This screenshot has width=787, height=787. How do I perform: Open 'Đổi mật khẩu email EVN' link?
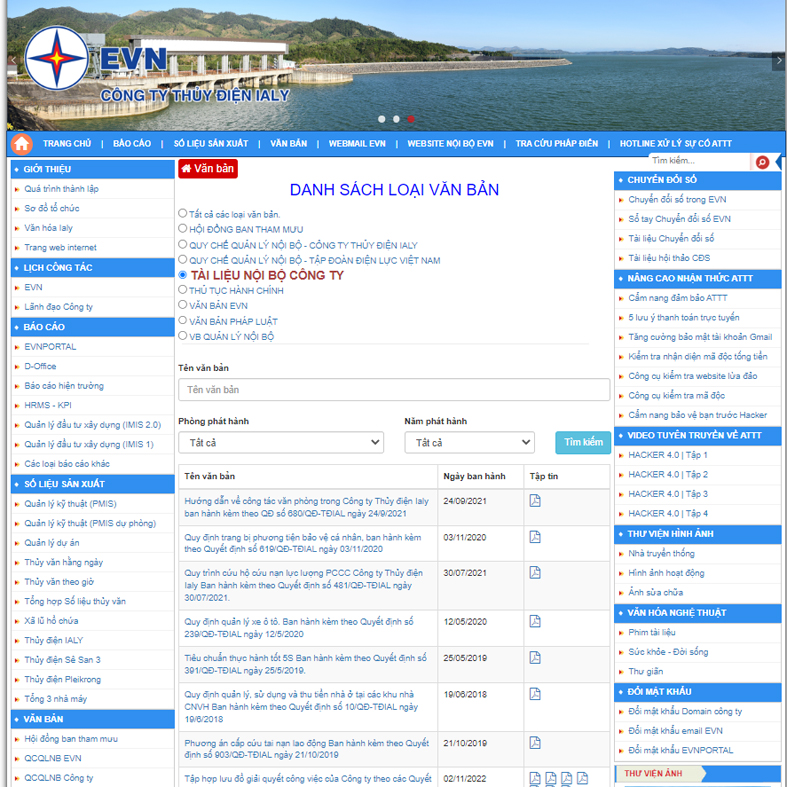coord(676,731)
